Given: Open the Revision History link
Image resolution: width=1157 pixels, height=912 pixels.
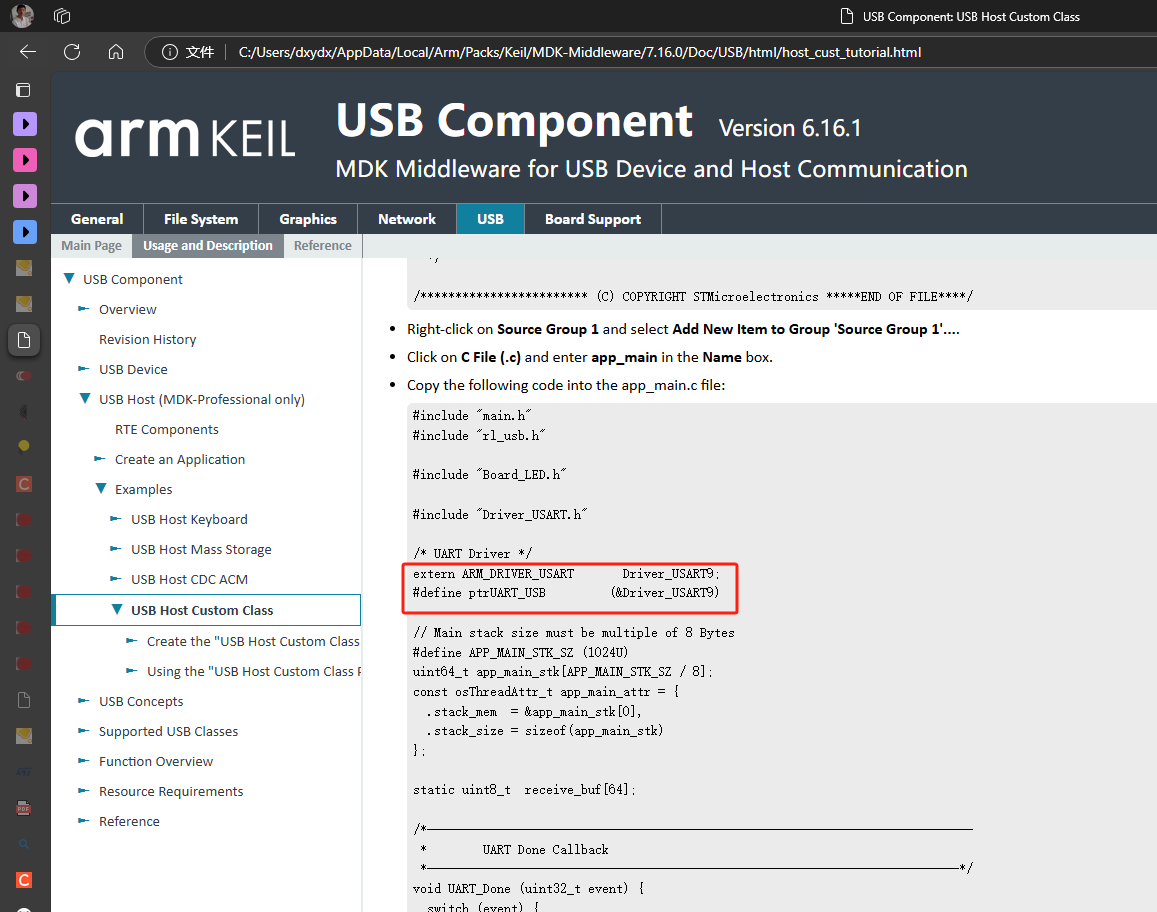Looking at the screenshot, I should pyautogui.click(x=148, y=339).
